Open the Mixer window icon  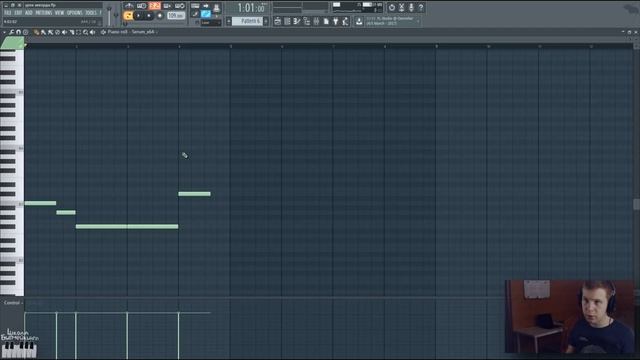[316, 21]
